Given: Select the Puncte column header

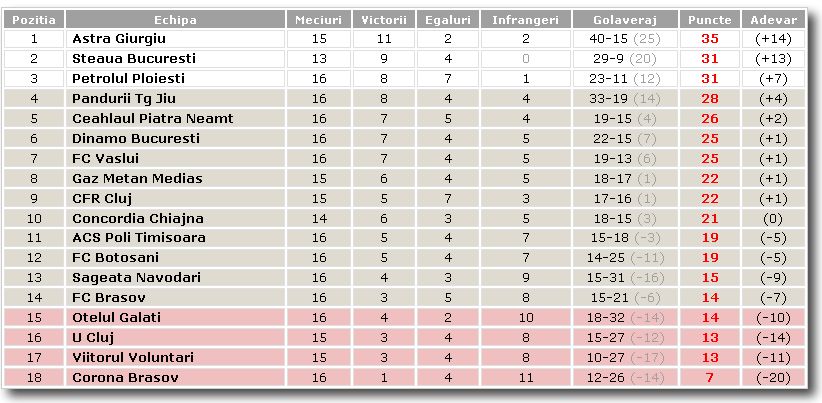Looking at the screenshot, I should tap(710, 20).
